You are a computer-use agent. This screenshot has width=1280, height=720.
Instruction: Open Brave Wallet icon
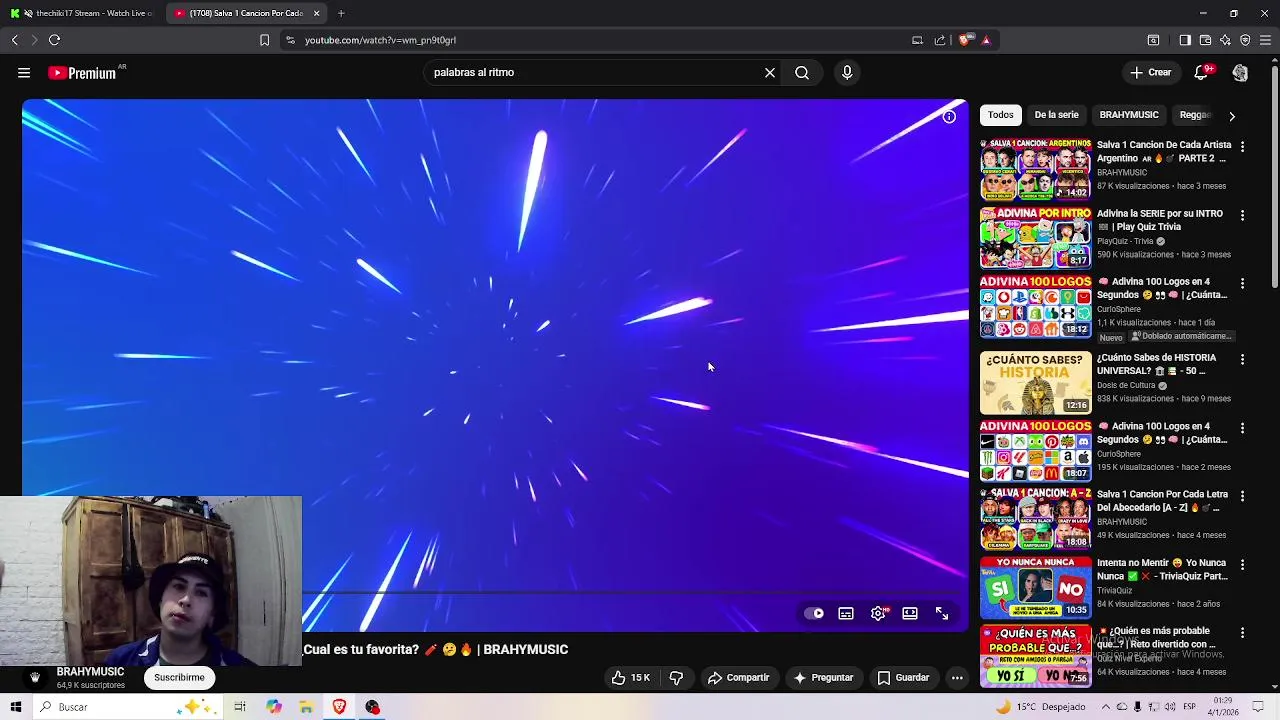tap(1205, 40)
